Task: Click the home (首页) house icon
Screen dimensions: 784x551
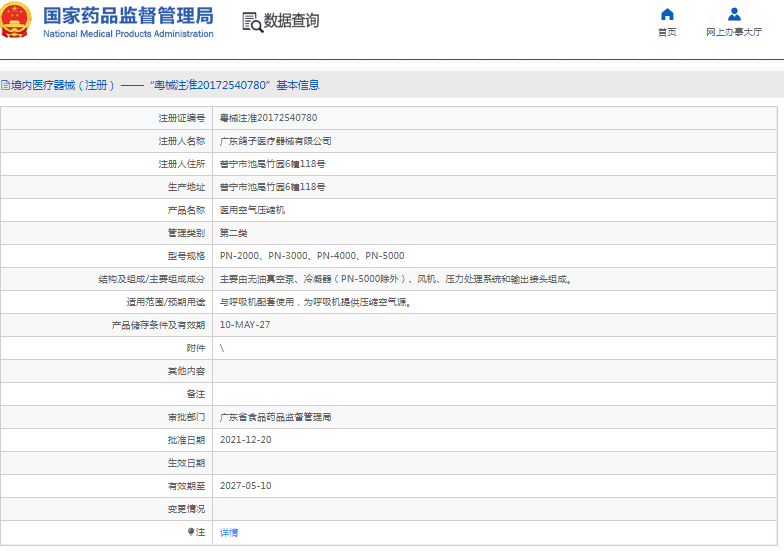Action: click(667, 14)
